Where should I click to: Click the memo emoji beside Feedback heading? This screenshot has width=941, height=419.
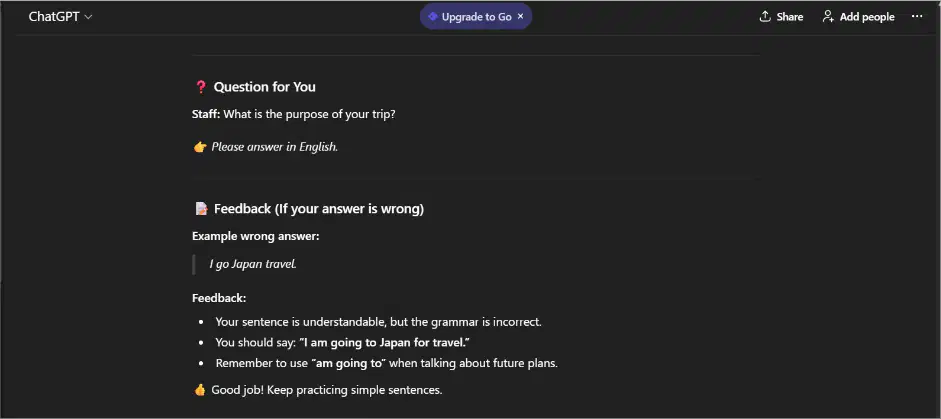(x=201, y=209)
